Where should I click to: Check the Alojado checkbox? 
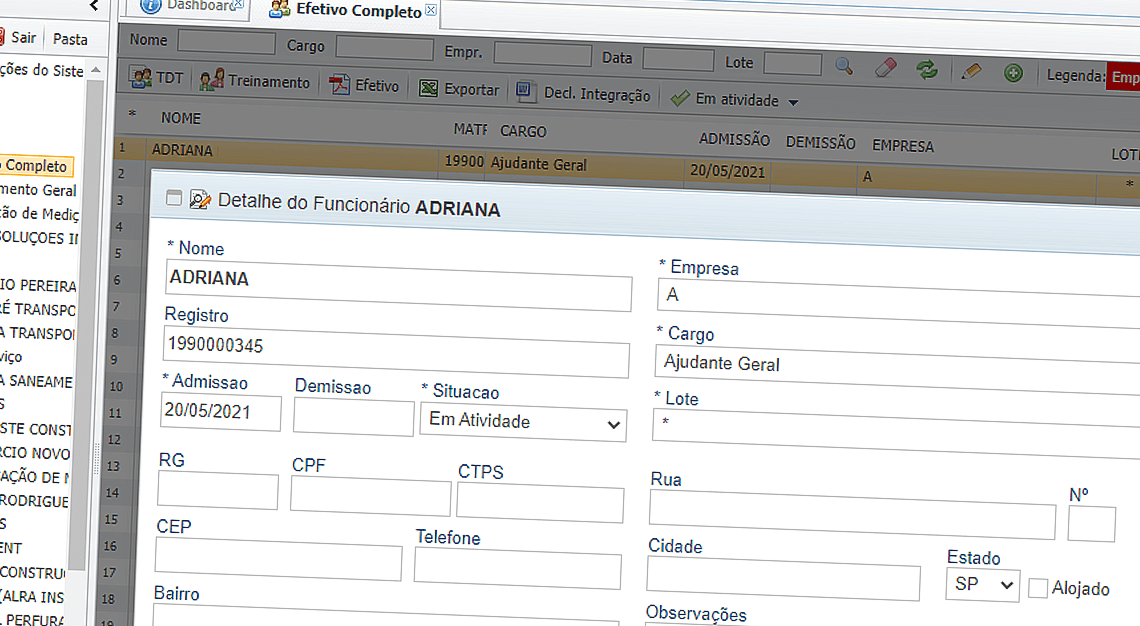(1037, 588)
